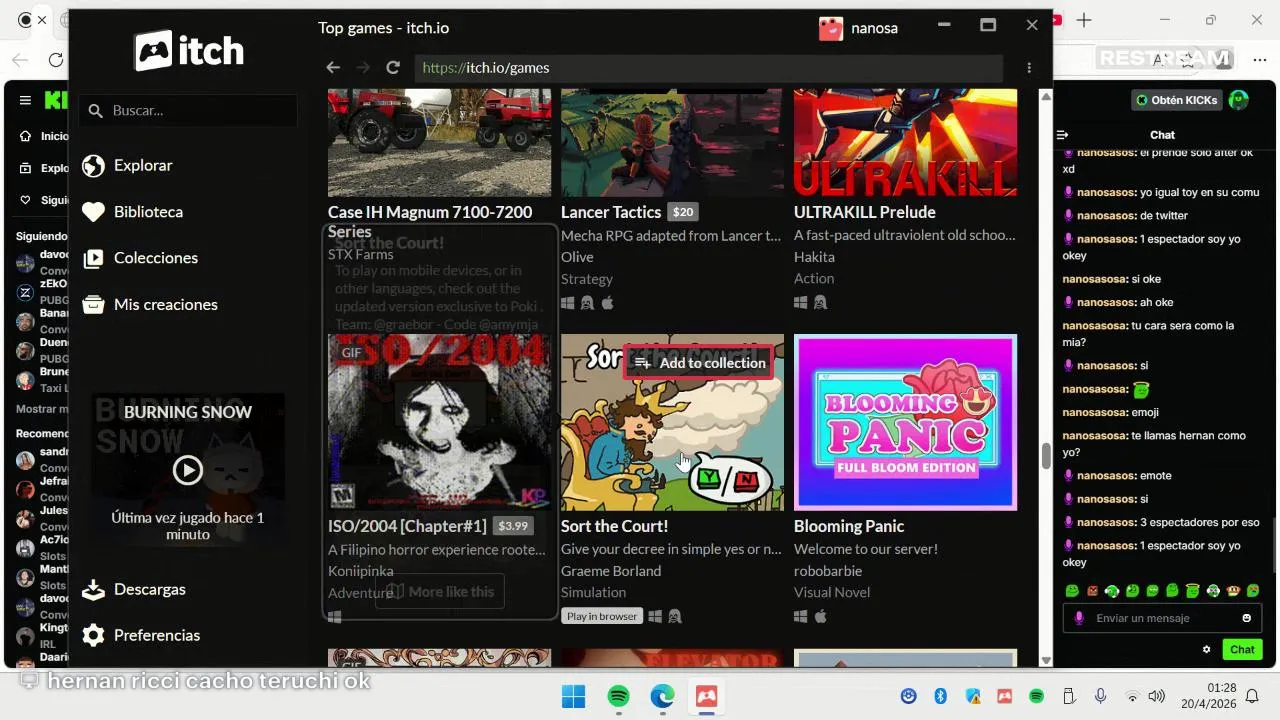Screen dimensions: 1280x720
Task: Click the Descargas download icon
Action: 93,589
